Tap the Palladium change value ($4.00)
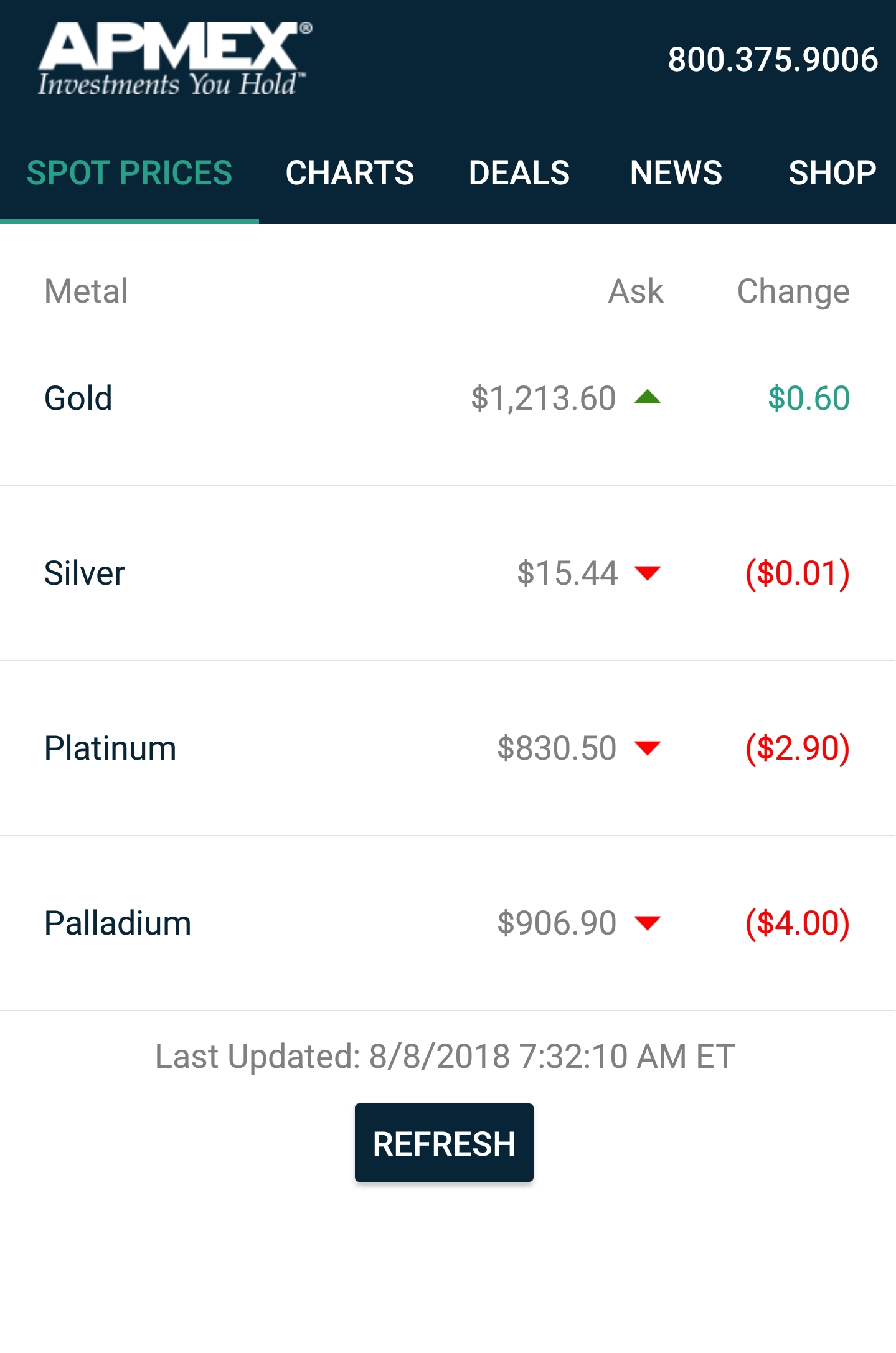Viewport: 896px width, 1353px height. pos(798,923)
